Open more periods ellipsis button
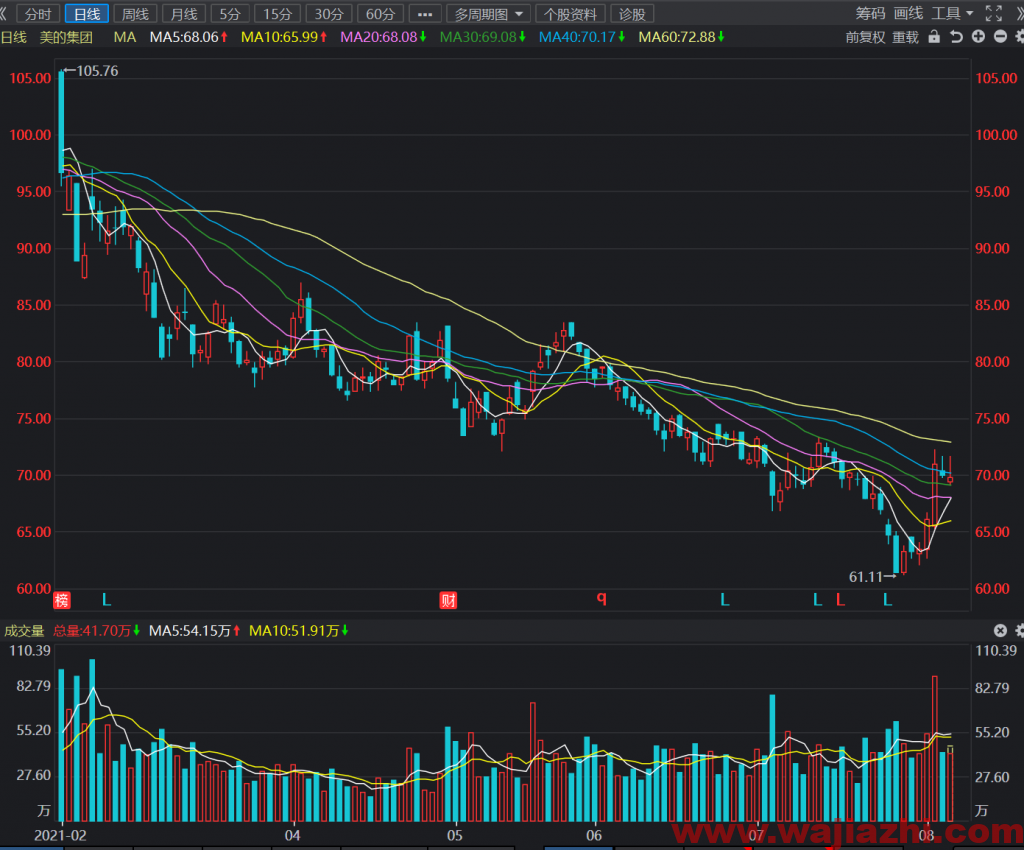1024x850 pixels. [424, 14]
